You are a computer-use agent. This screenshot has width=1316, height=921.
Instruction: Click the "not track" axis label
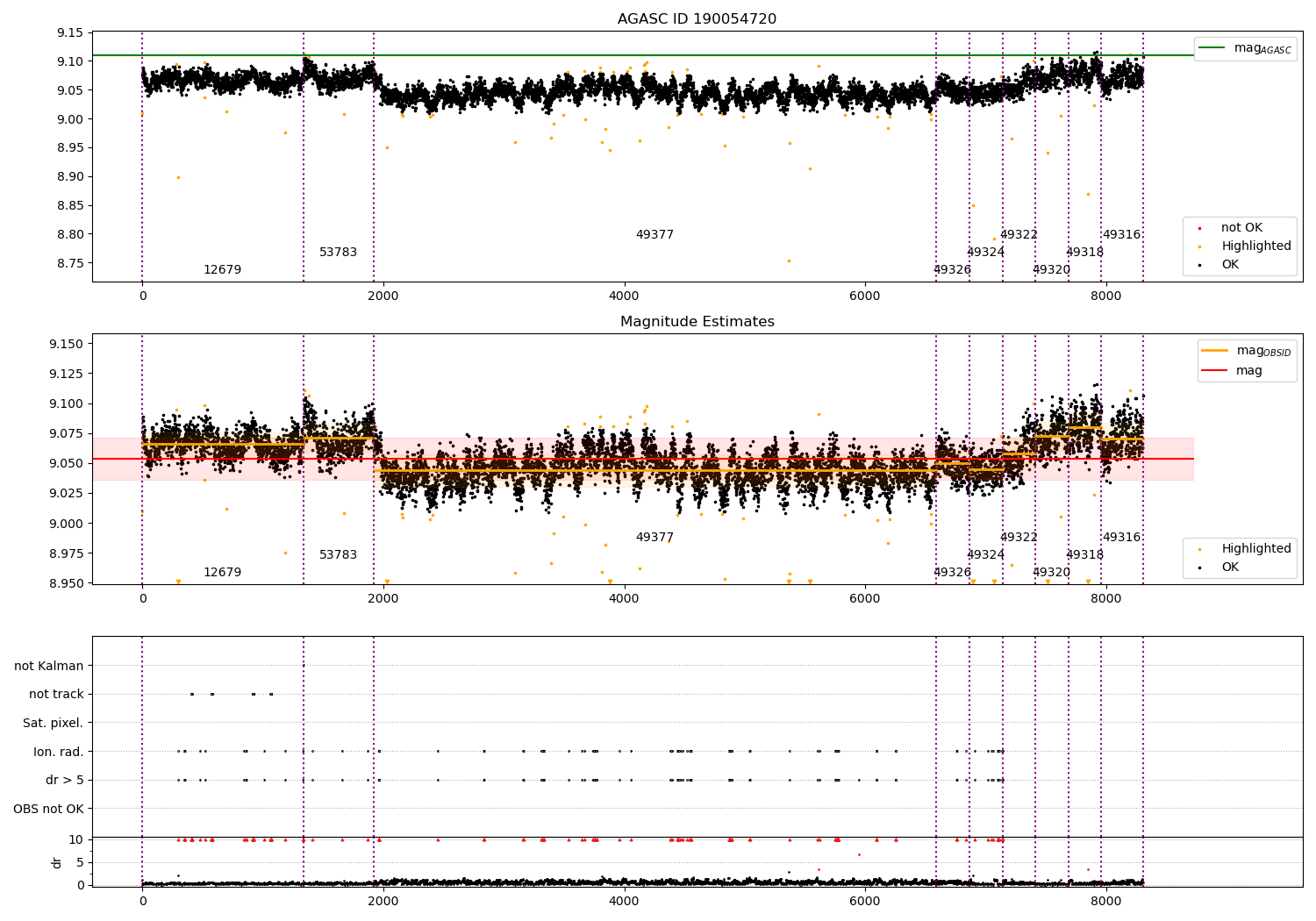click(56, 694)
